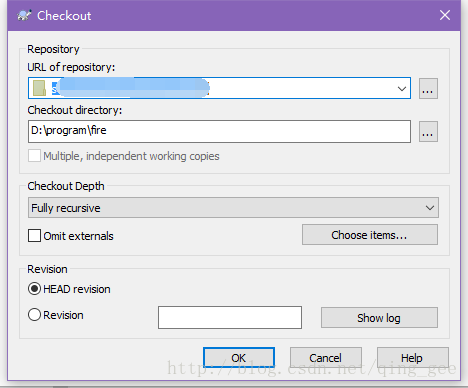The width and height of the screenshot is (468, 388).
Task: Enable the Omit externals checkbox
Action: [34, 236]
